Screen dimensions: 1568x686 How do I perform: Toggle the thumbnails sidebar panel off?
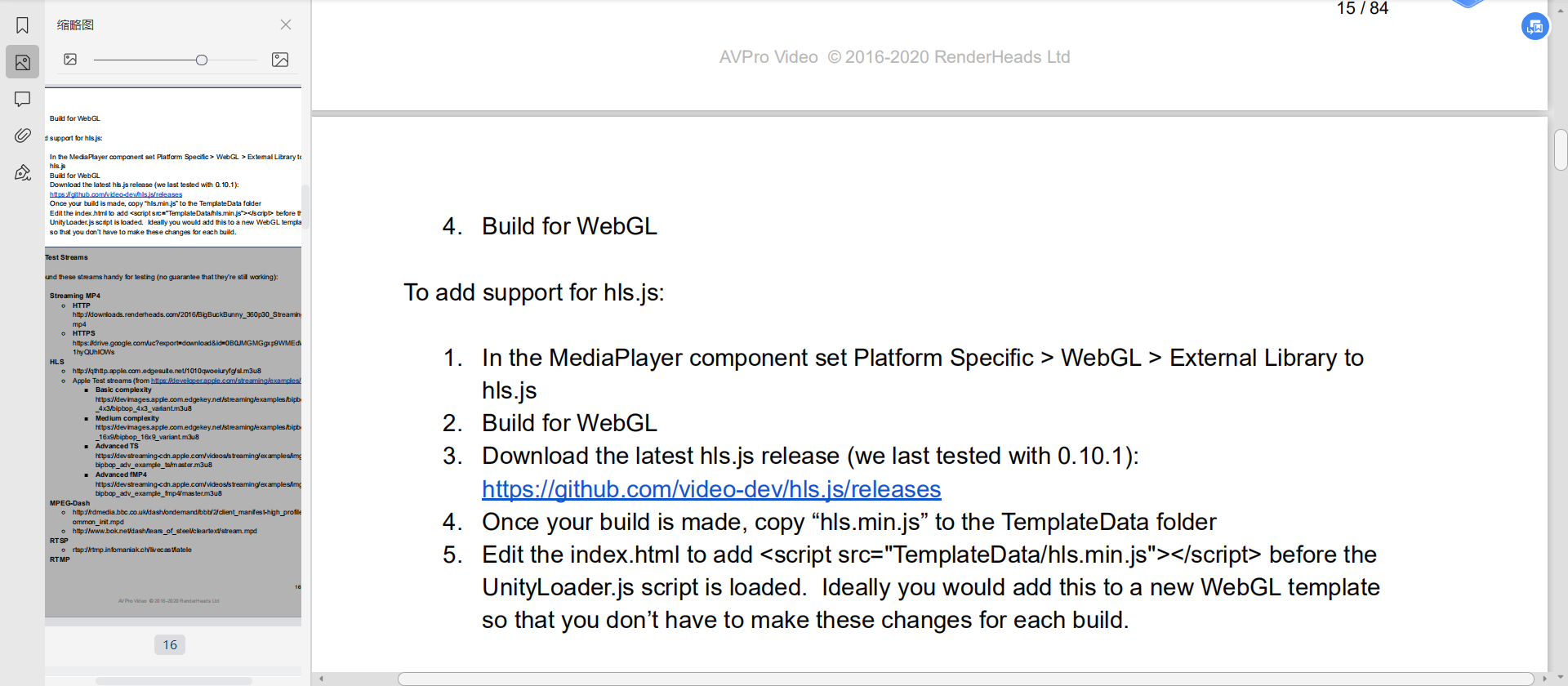[21, 62]
